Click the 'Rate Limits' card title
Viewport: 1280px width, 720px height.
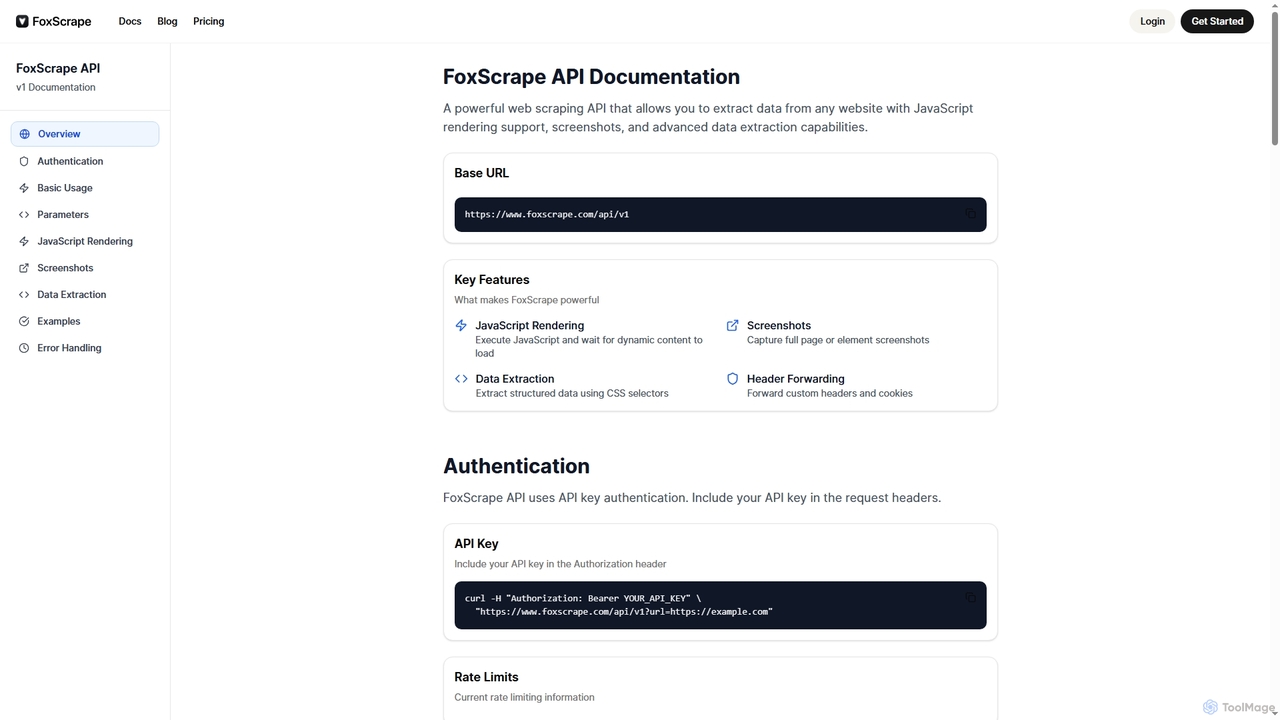[x=486, y=677]
